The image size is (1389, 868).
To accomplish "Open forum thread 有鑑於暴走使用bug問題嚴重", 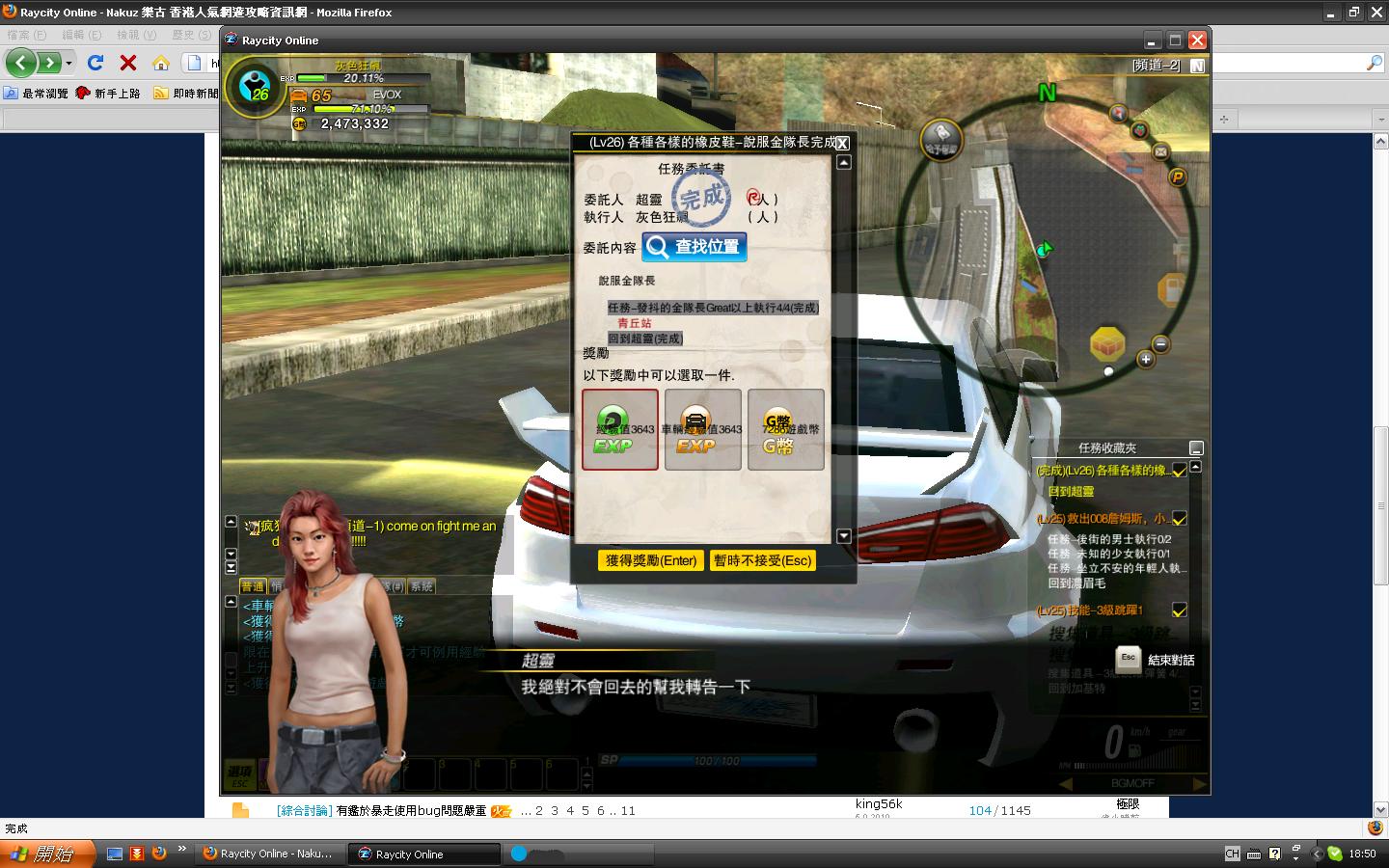I will tap(411, 811).
